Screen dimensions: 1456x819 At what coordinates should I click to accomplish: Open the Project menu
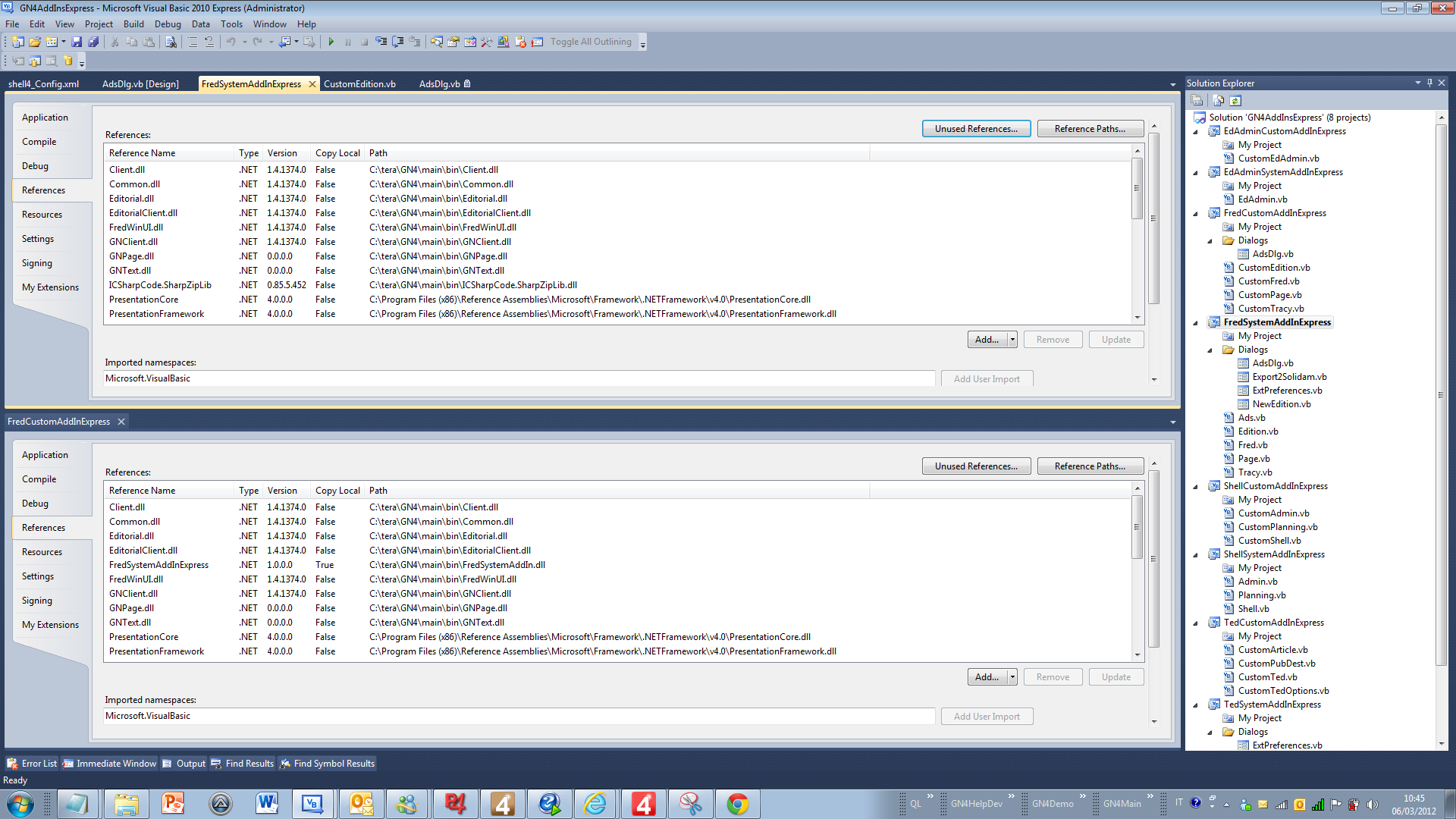coord(99,24)
